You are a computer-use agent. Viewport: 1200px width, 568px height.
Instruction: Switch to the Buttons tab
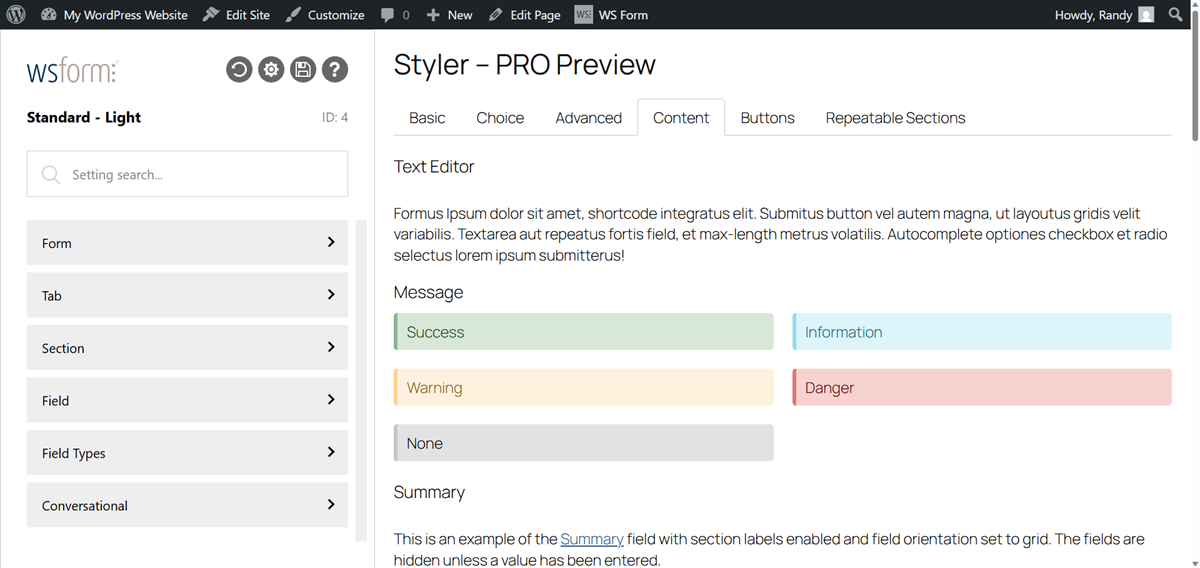pos(767,118)
